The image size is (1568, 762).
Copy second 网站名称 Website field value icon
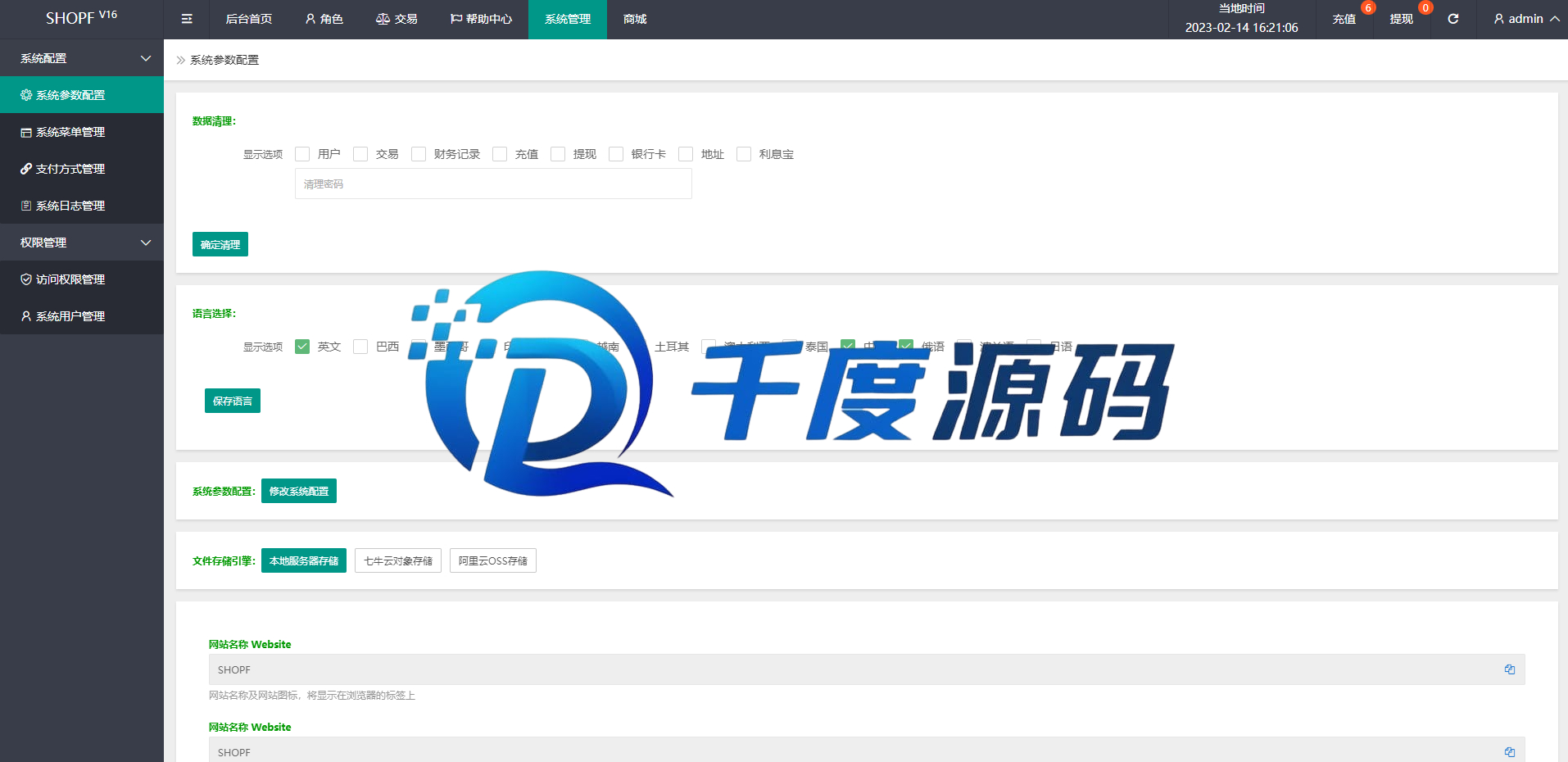pos(1510,752)
